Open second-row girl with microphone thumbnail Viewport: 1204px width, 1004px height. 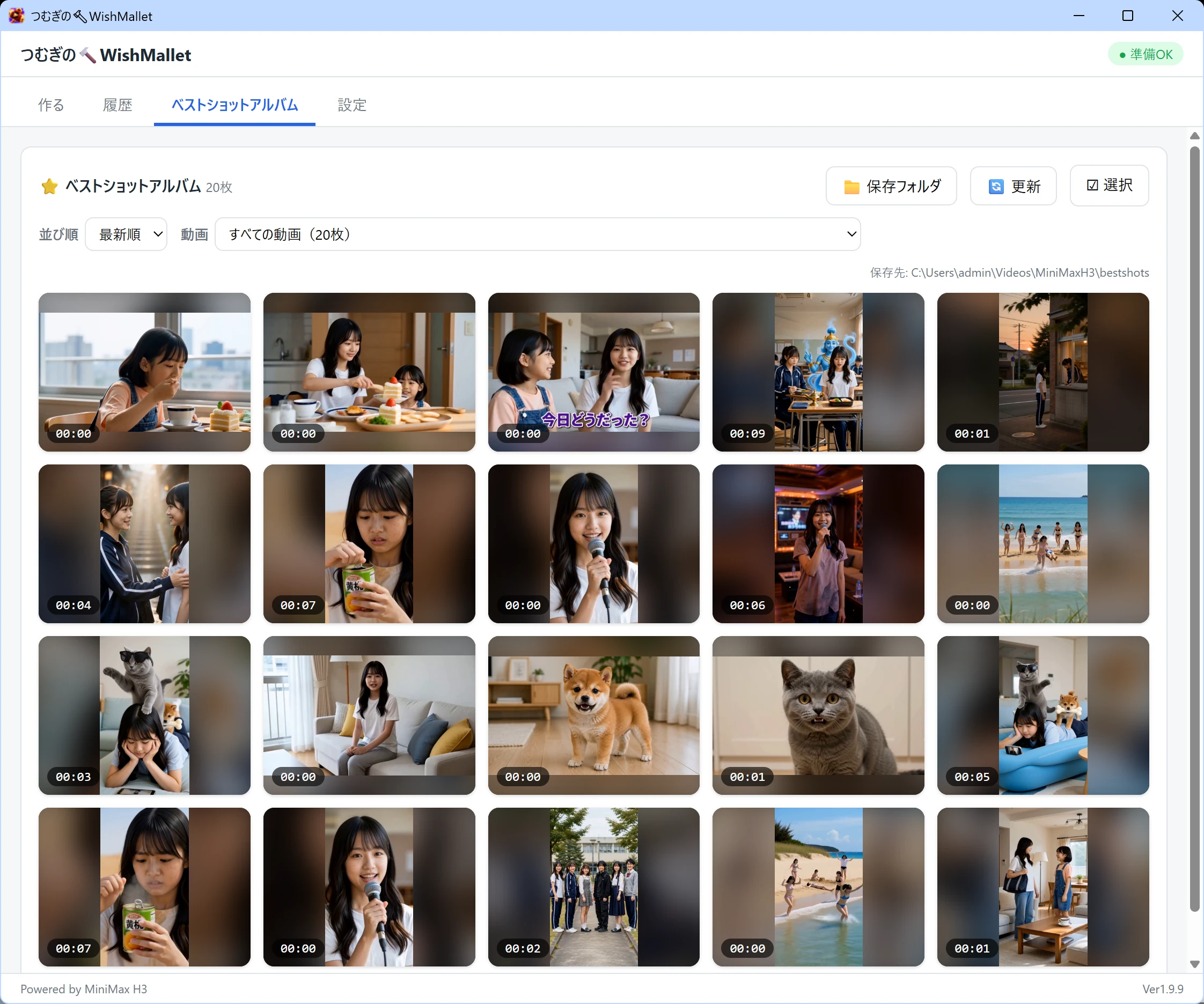coord(593,544)
